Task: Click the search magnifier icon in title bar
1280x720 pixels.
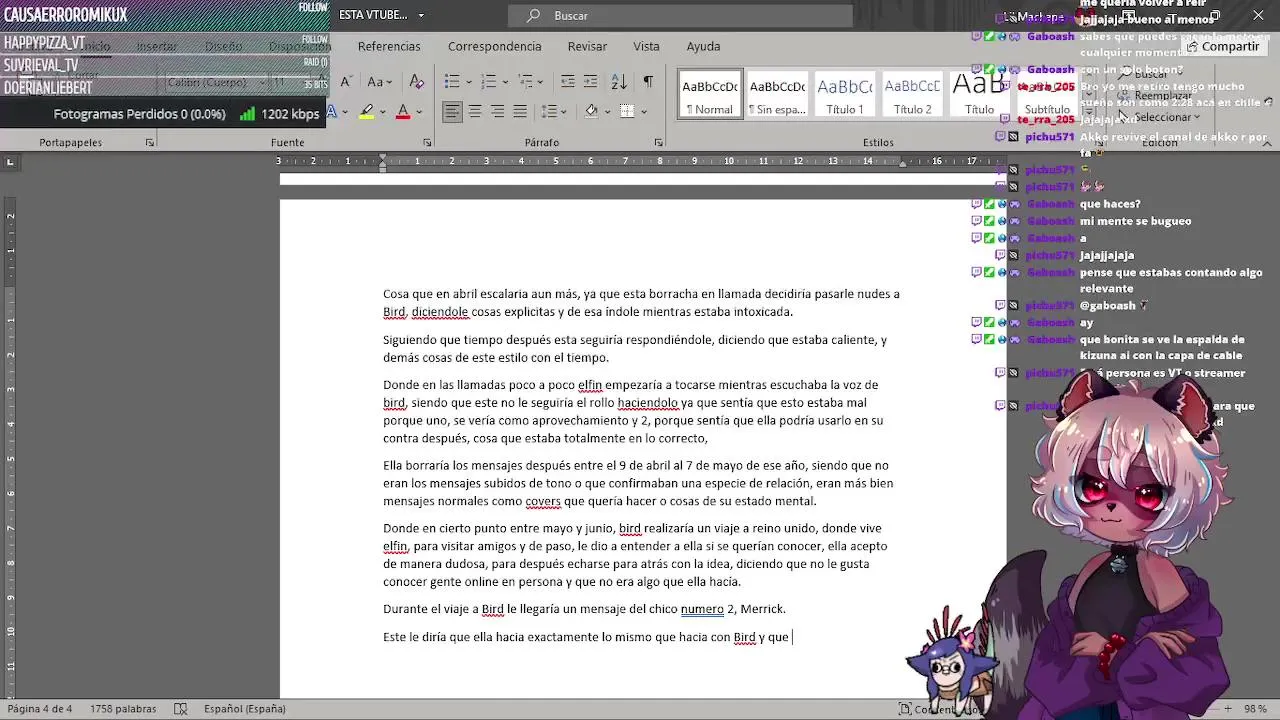Action: pos(534,15)
